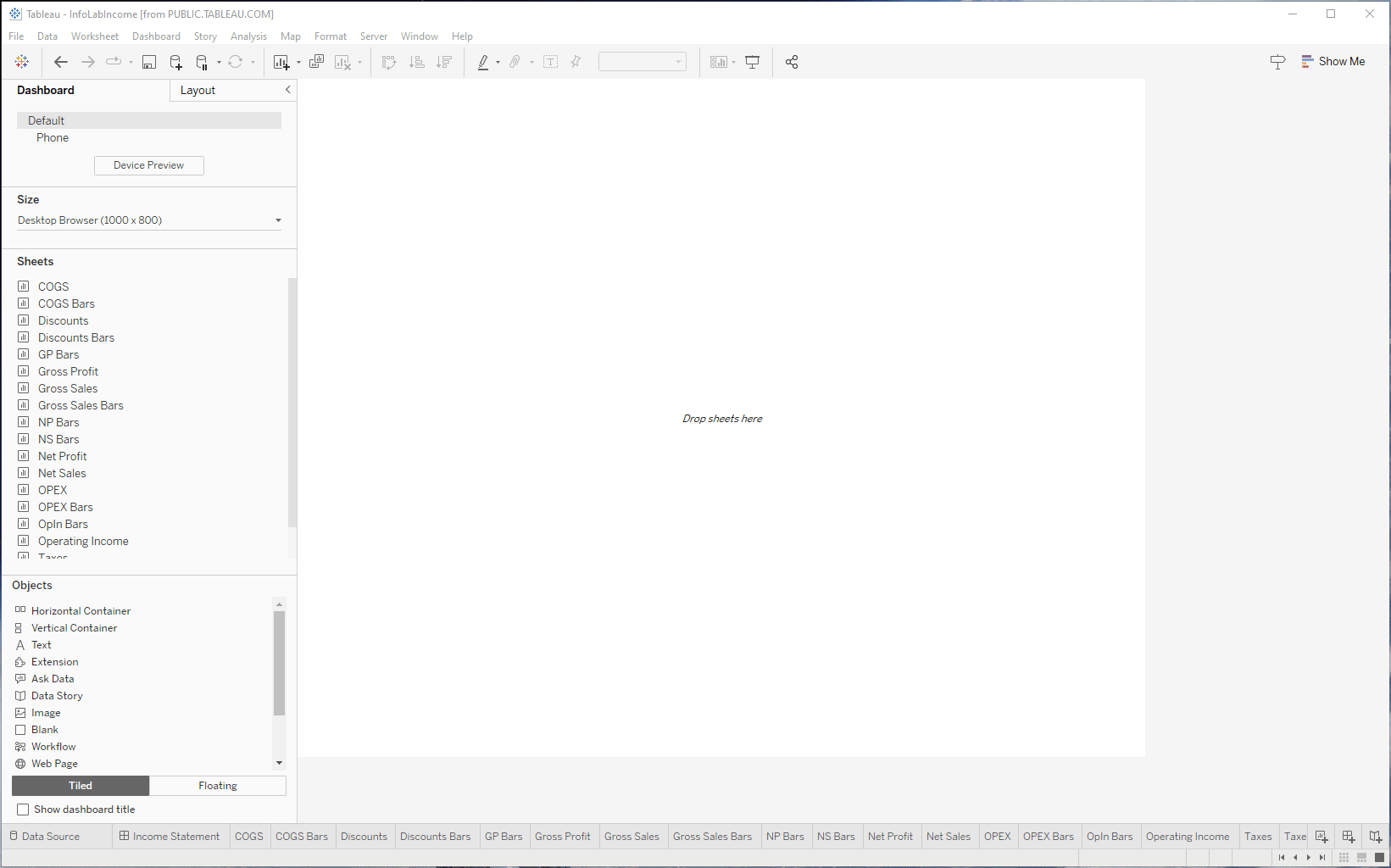This screenshot has height=868, width=1391.
Task: Select the Phone device layout
Action: coord(53,137)
